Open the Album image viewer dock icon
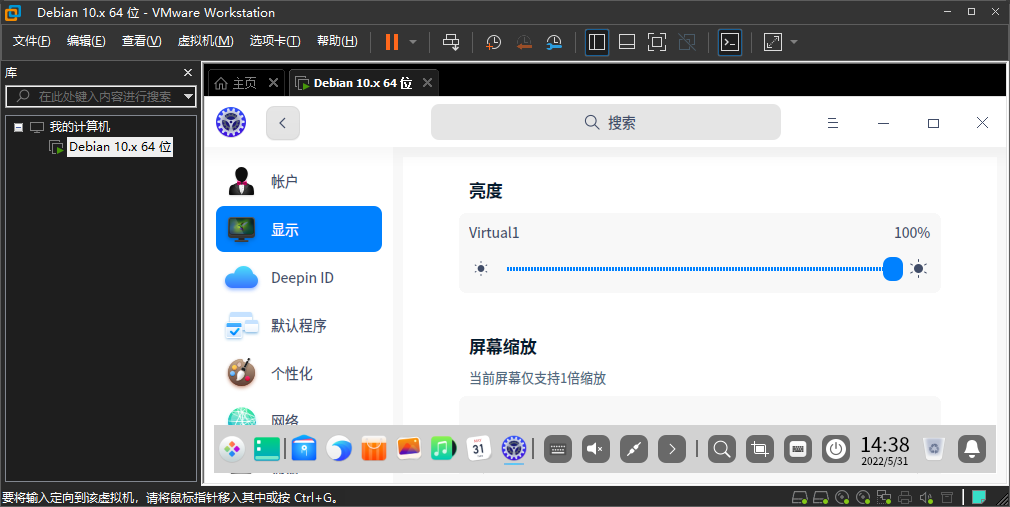This screenshot has width=1010, height=507. (x=408, y=448)
